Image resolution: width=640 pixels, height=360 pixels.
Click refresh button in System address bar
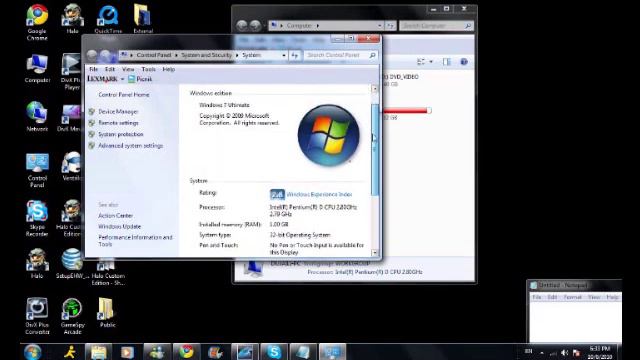[295, 55]
